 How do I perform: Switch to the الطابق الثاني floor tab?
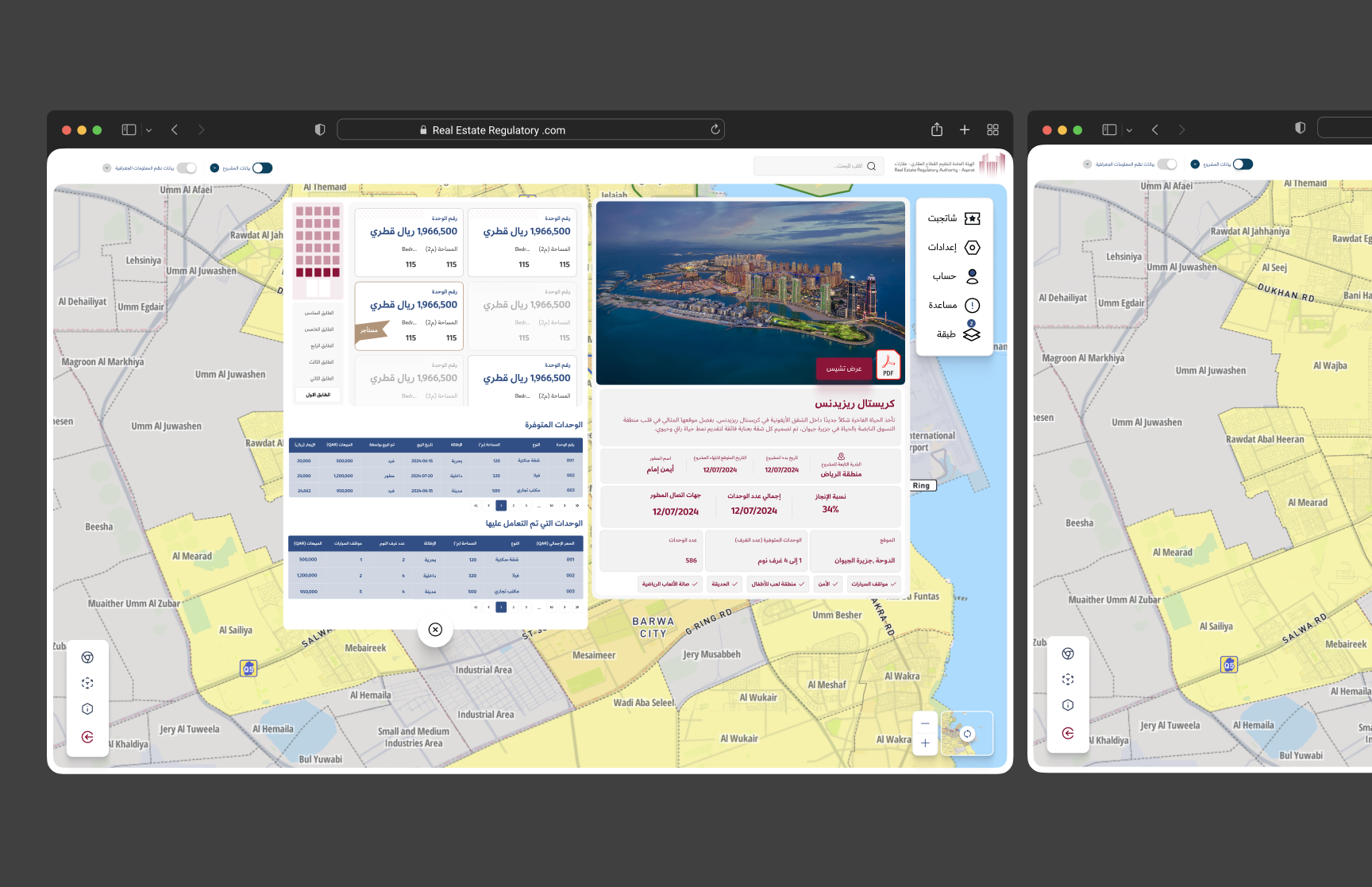tap(320, 378)
